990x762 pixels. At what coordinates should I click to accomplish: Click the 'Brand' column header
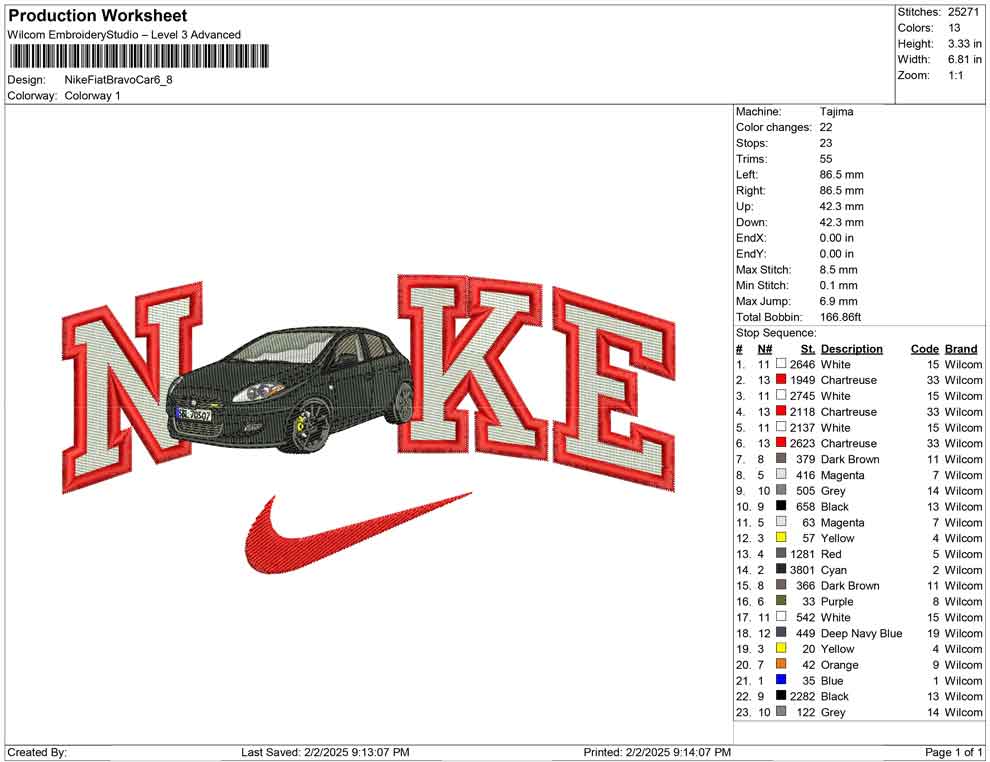(x=961, y=349)
